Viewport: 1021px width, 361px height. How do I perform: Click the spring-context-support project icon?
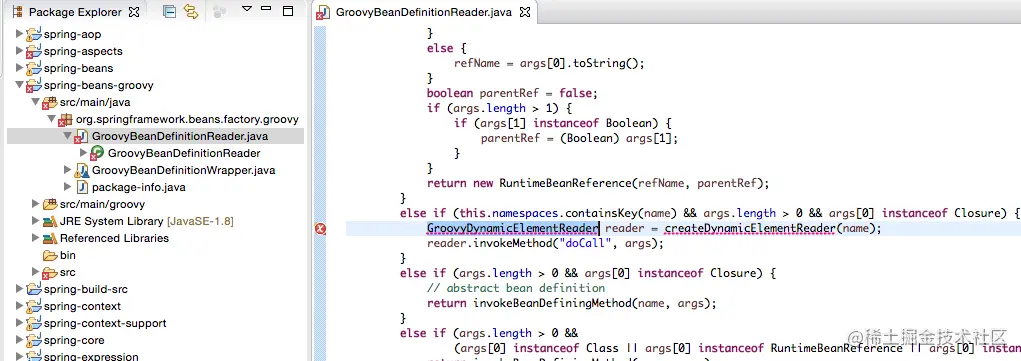(34, 324)
